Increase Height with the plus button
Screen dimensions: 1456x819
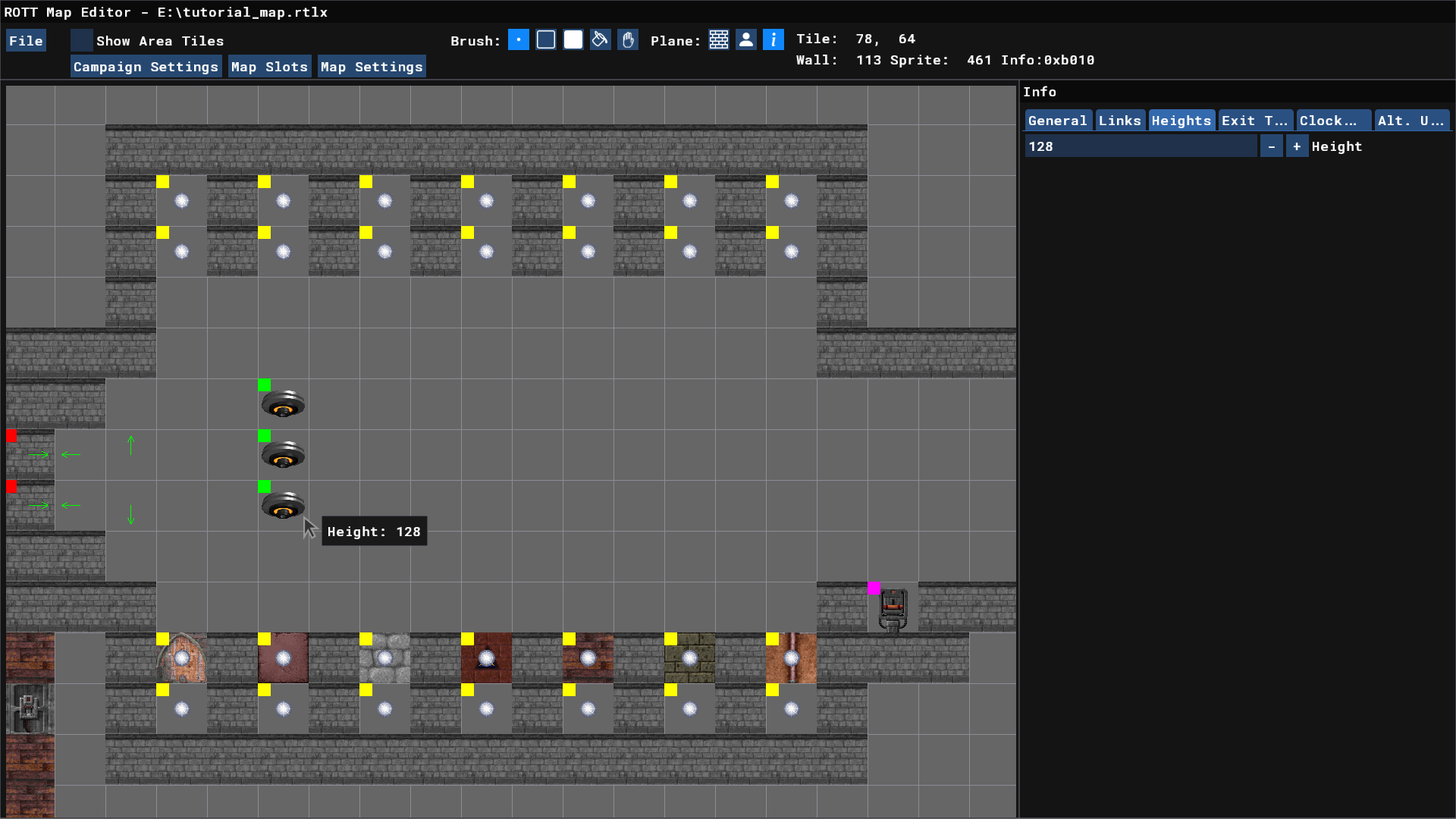(x=1297, y=146)
